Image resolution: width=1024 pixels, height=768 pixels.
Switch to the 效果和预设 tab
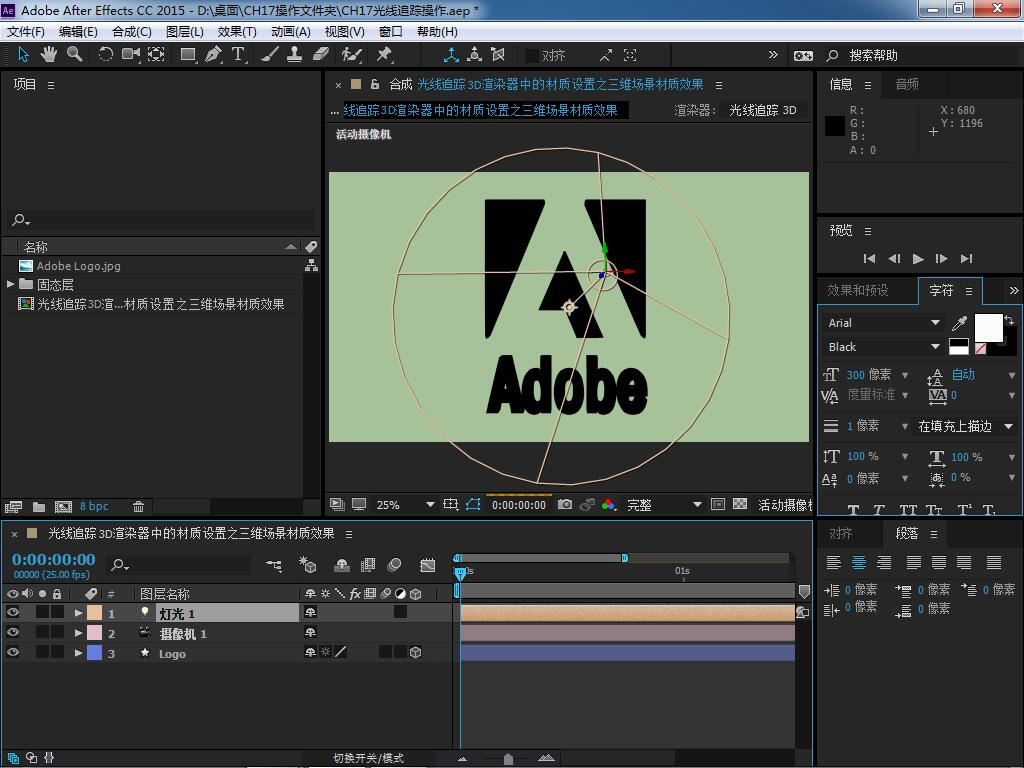(857, 290)
